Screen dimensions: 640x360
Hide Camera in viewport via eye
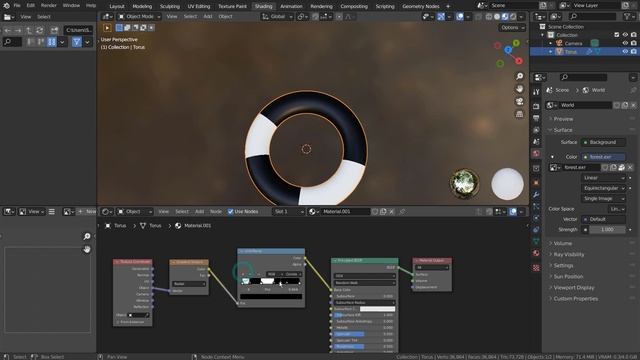click(625, 43)
